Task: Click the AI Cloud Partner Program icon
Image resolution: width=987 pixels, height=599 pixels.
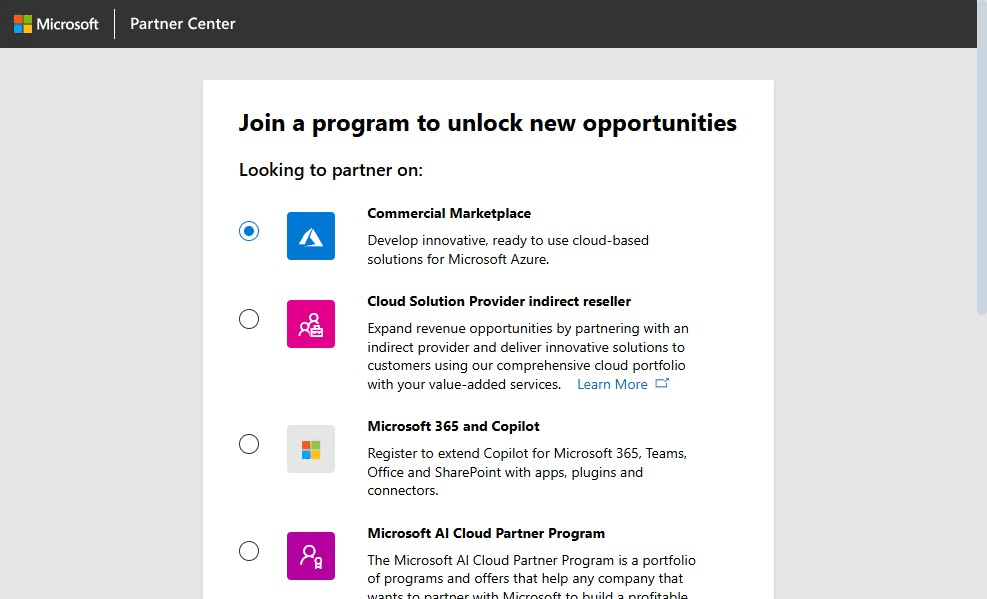Action: (311, 556)
